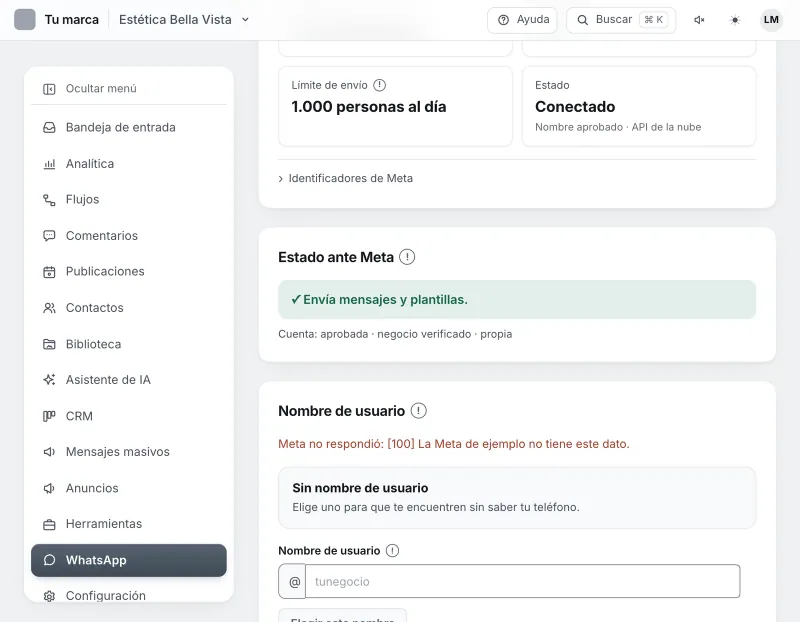Click 'Cuenta: aprobada · negocio verificado' line

point(395,334)
